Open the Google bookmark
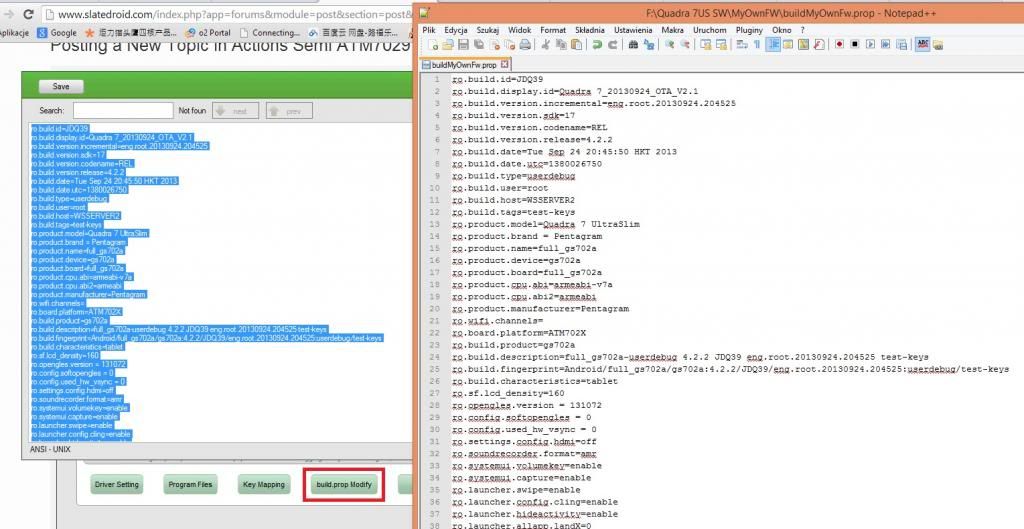1024x529 pixels. [x=57, y=32]
